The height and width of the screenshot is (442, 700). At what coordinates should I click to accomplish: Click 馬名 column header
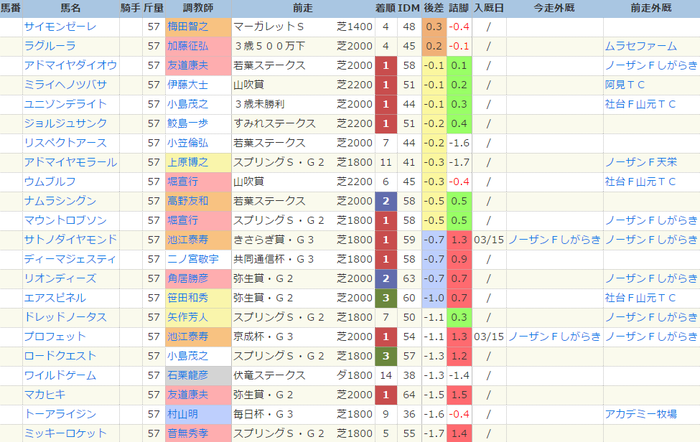[x=71, y=8]
